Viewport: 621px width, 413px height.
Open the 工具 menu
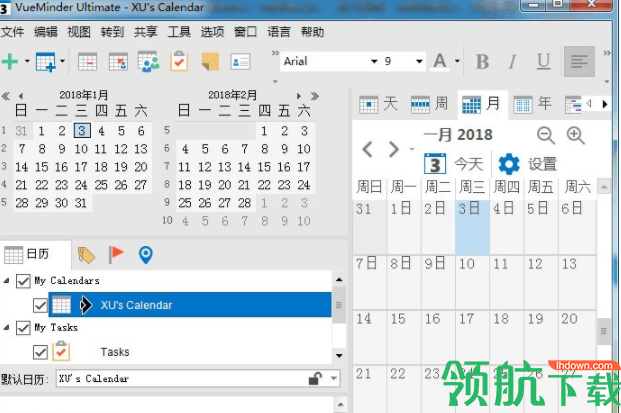click(179, 32)
